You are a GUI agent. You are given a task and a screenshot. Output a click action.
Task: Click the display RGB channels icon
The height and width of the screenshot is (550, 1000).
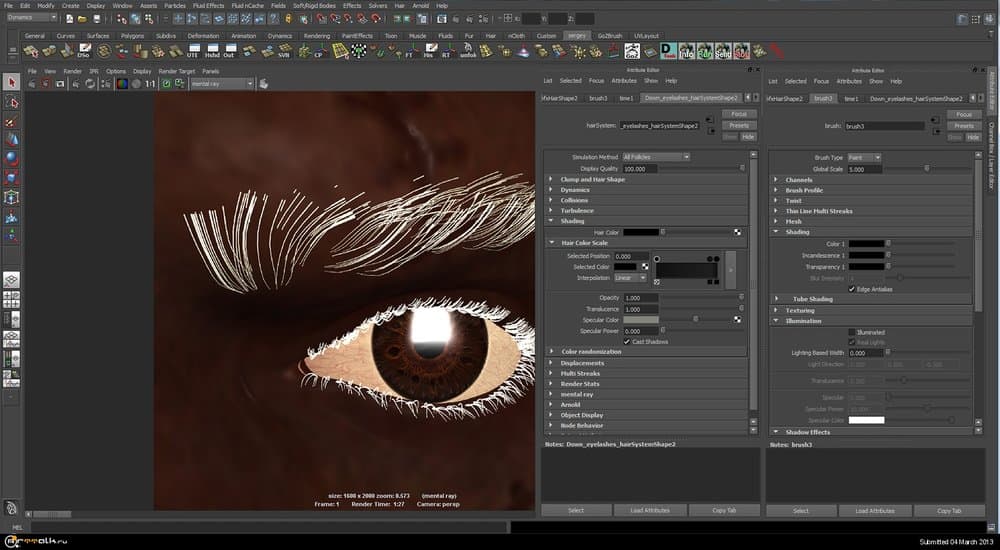tap(121, 85)
